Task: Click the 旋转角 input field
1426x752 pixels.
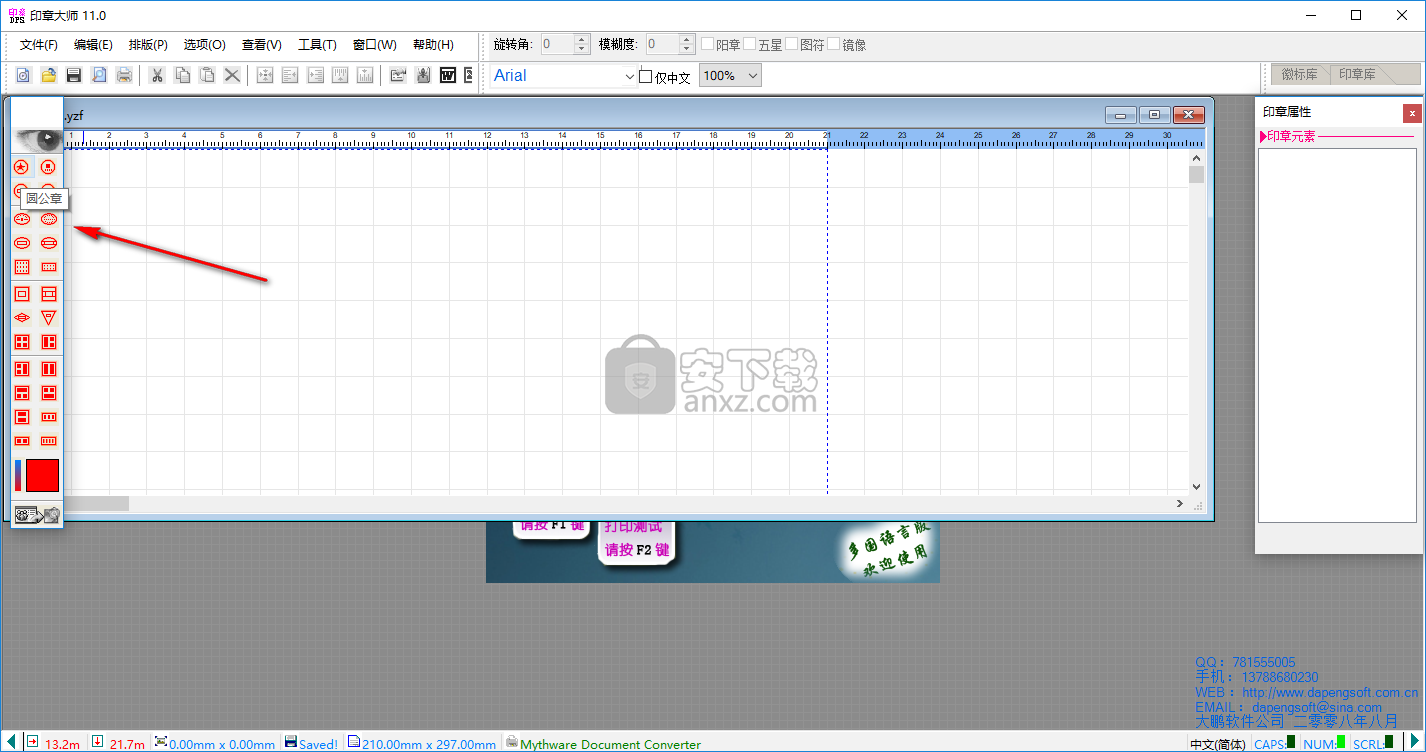Action: 557,44
